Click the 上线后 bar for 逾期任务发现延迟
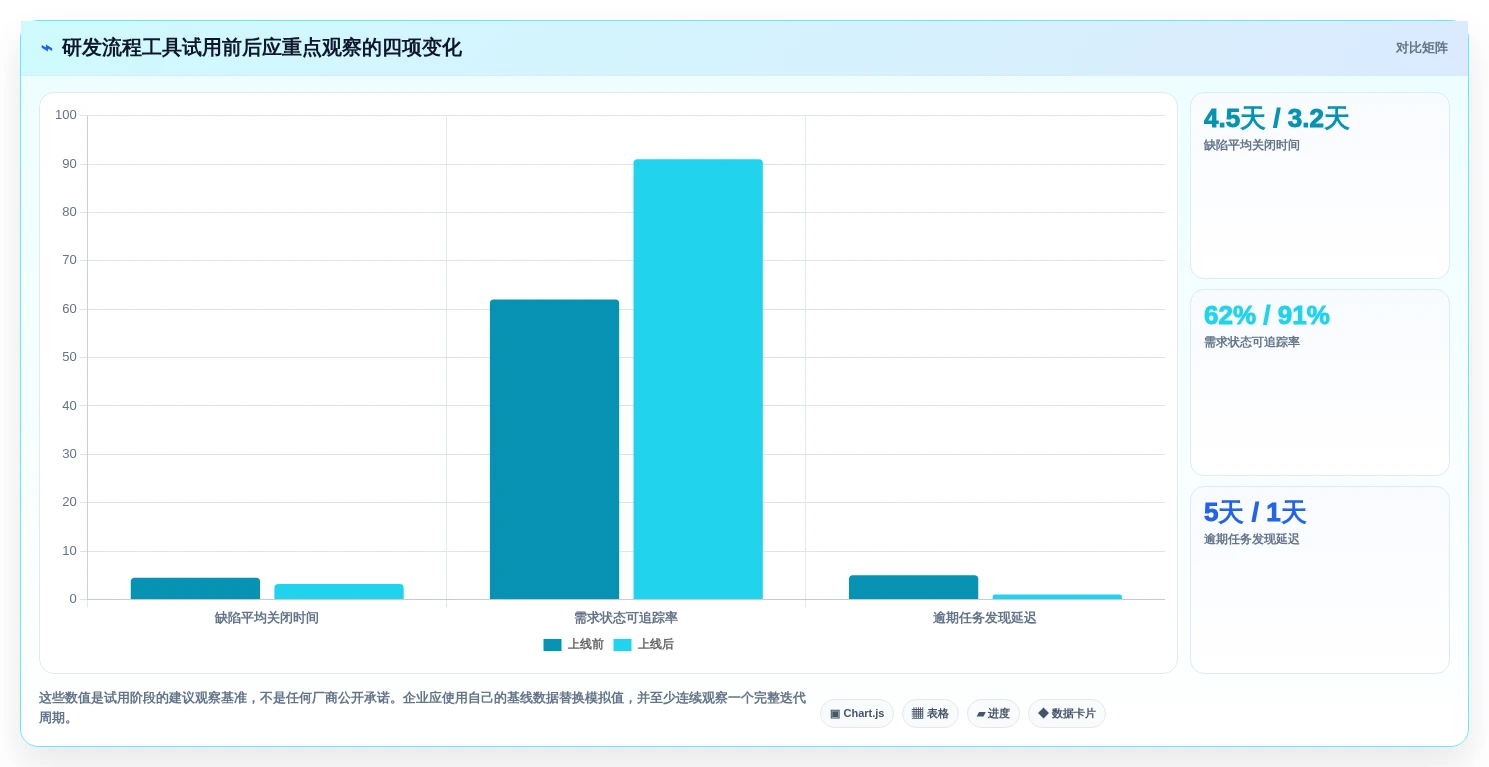 (x=1057, y=597)
